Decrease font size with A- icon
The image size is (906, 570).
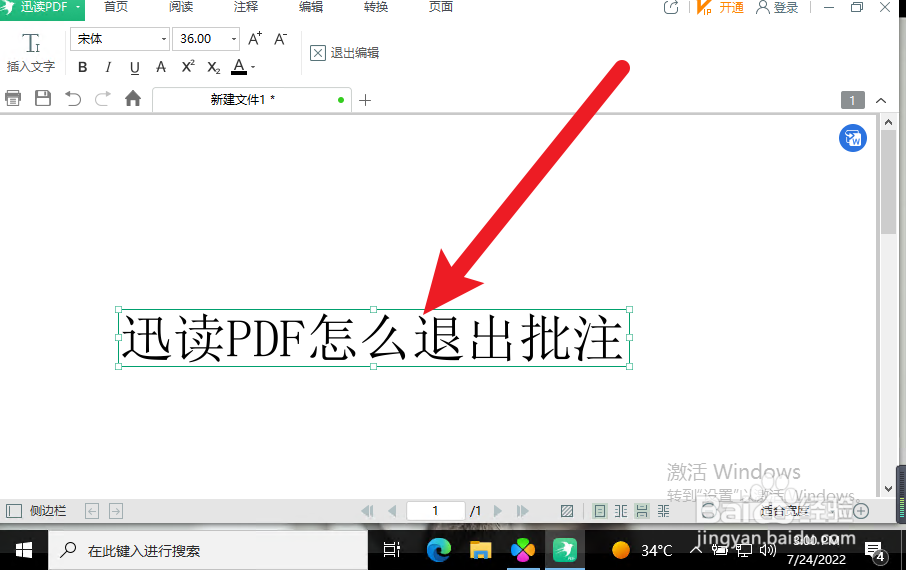(x=280, y=39)
